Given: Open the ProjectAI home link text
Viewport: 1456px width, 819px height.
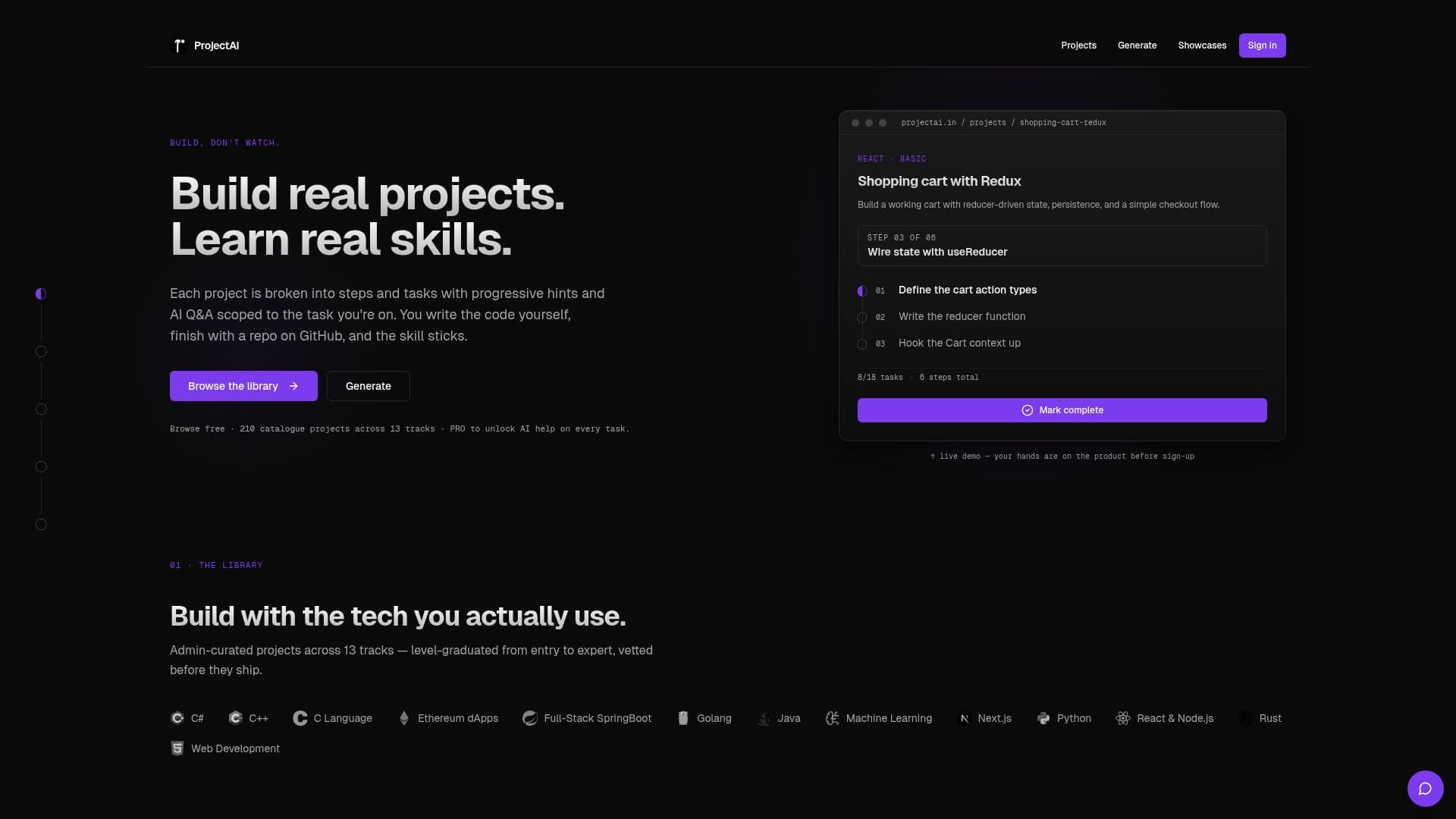Looking at the screenshot, I should pos(216,45).
